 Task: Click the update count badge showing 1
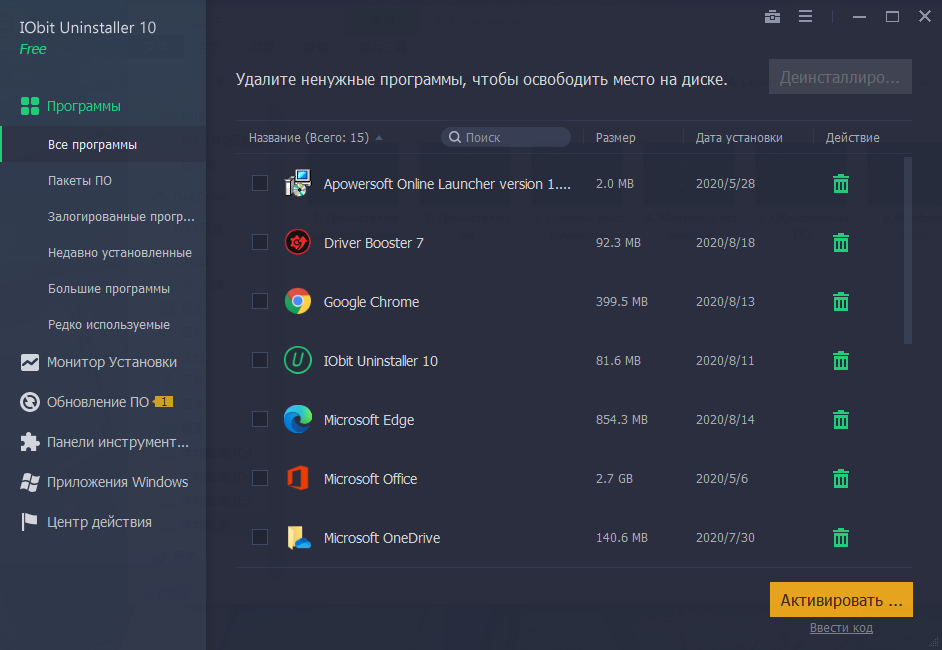click(163, 402)
